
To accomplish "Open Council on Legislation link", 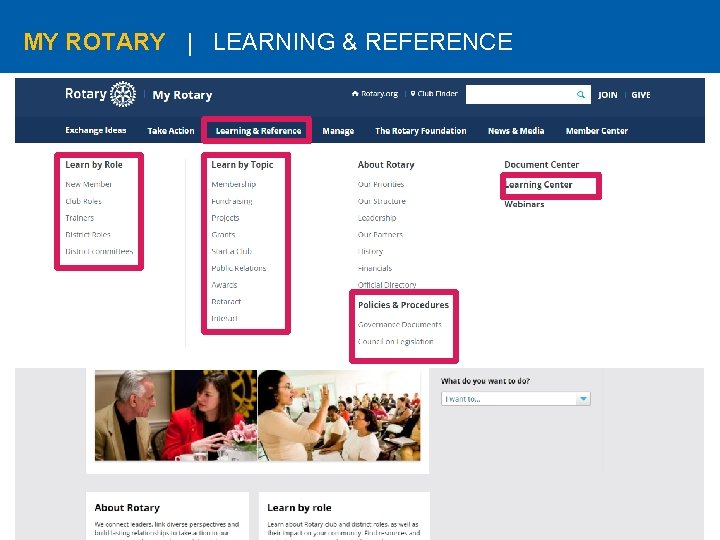I will [395, 342].
